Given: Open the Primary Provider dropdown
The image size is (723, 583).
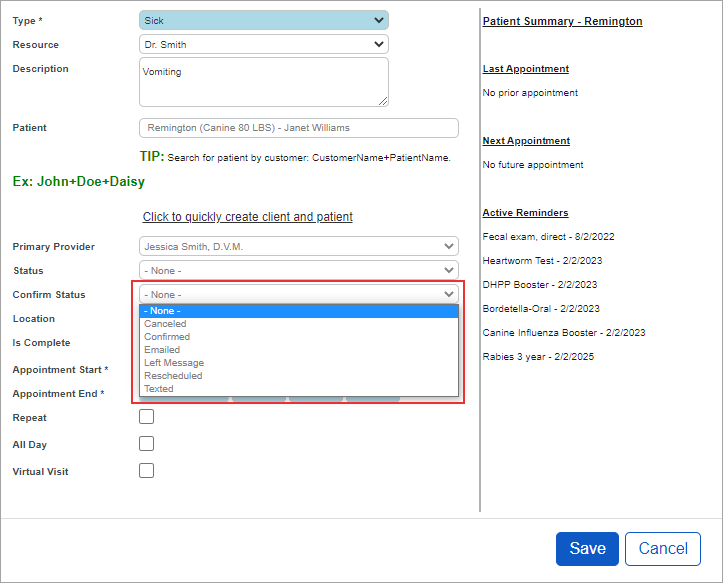Looking at the screenshot, I should [299, 246].
